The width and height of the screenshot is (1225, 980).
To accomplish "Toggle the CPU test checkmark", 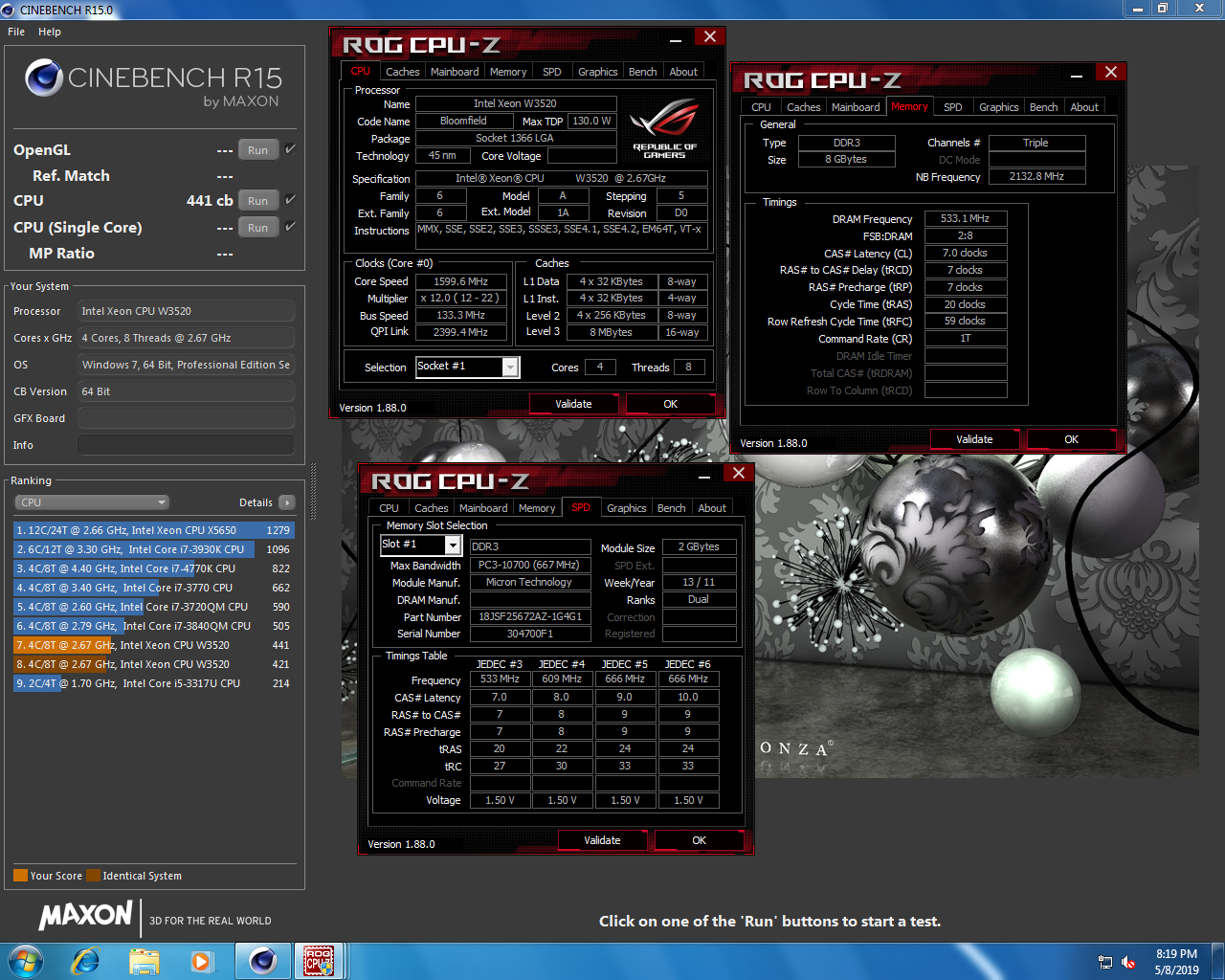I will 290,200.
